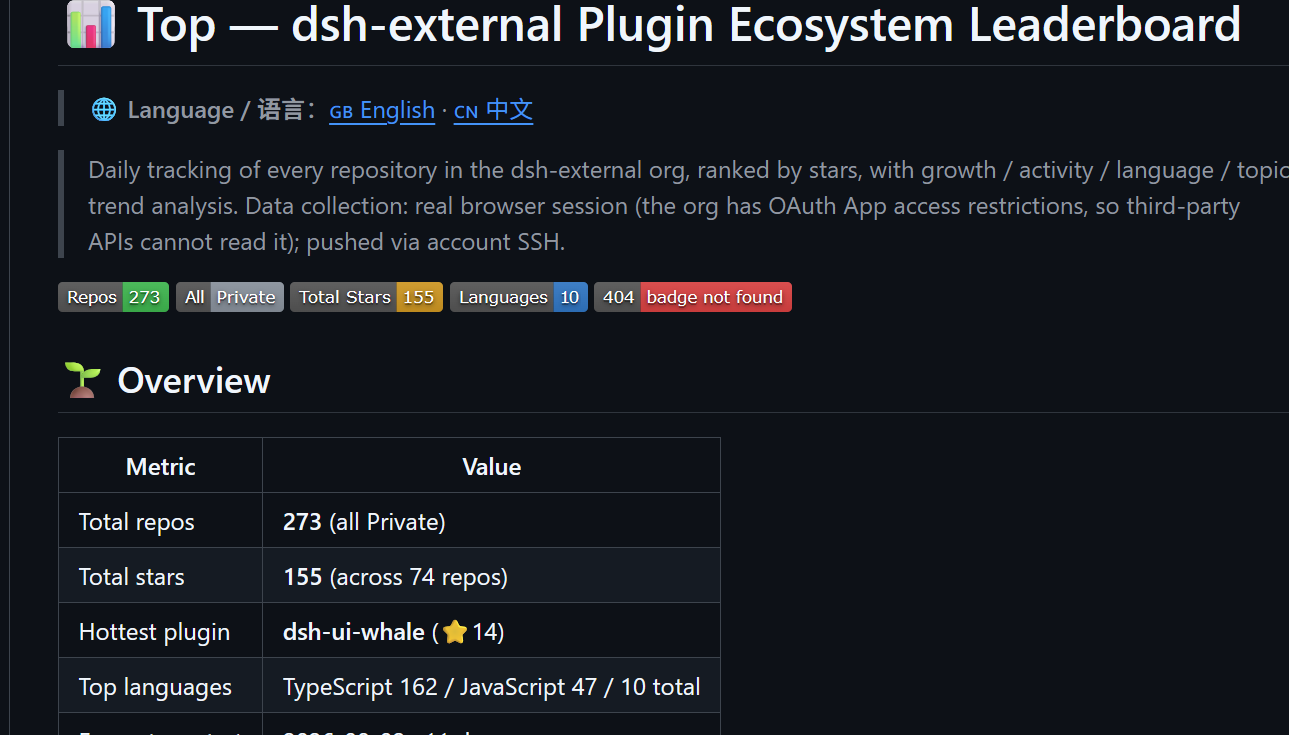
Task: Select the dsh-ui-whale plugin name
Action: pyautogui.click(x=354, y=632)
